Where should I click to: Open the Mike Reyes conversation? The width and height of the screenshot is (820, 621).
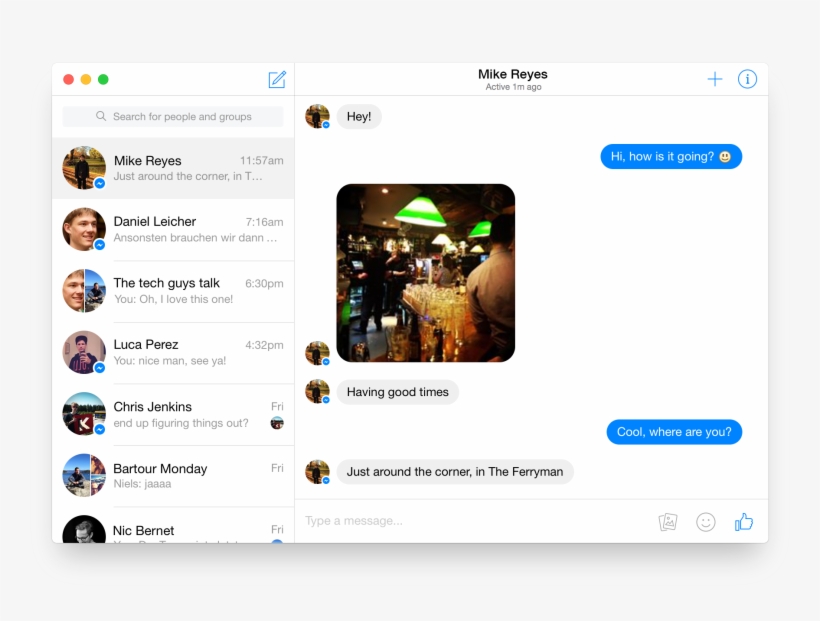(x=173, y=168)
